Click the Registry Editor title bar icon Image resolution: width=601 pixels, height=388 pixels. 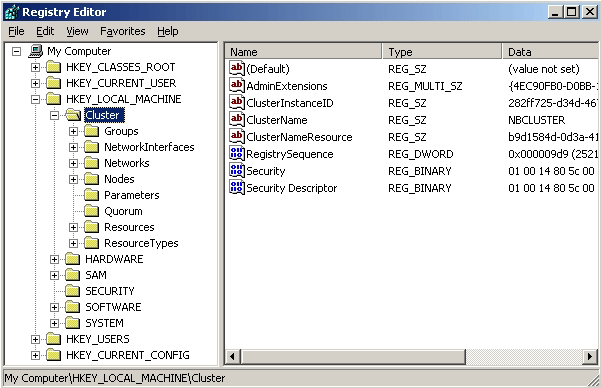tap(11, 12)
